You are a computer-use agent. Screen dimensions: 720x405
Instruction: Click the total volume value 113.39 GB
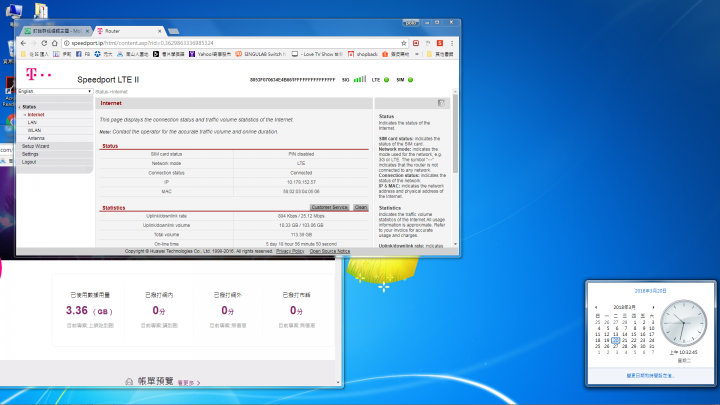coord(301,235)
